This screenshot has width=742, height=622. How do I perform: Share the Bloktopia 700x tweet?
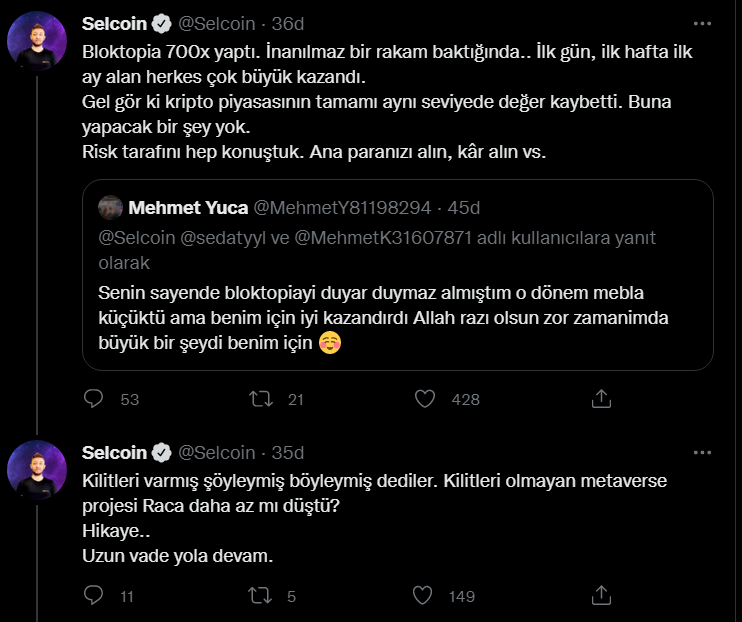[x=601, y=399]
